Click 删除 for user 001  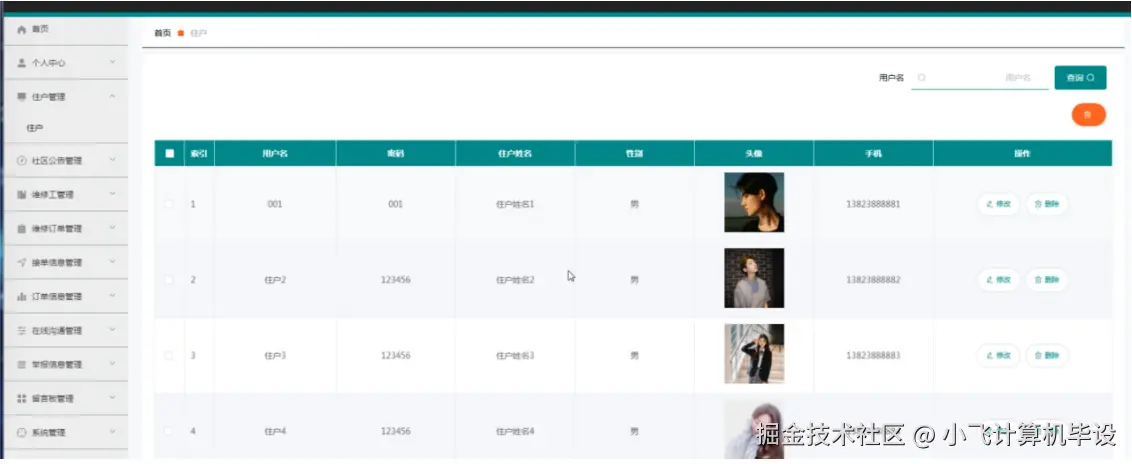coord(1046,204)
